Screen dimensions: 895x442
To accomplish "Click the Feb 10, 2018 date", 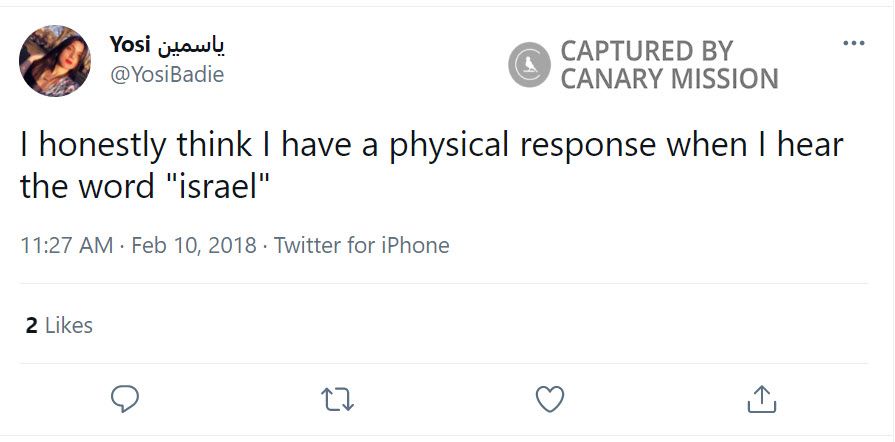I will click(x=194, y=245).
